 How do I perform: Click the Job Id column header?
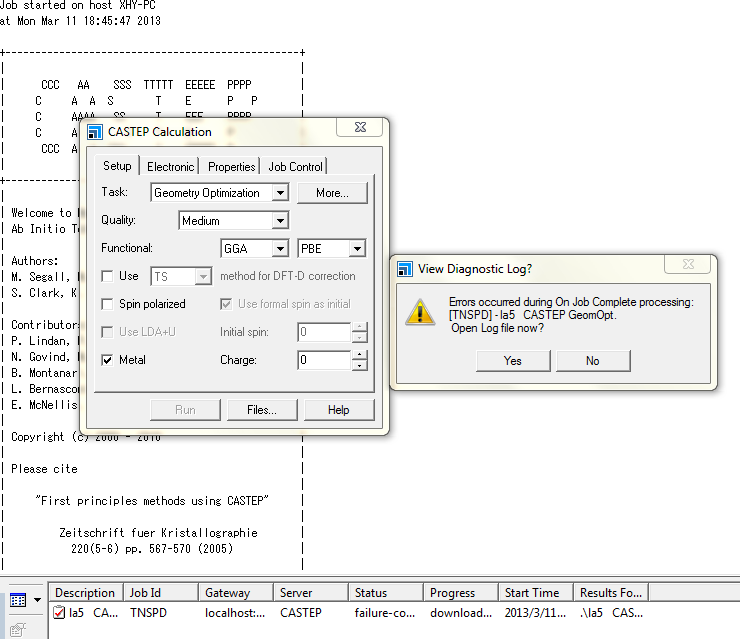[160, 592]
